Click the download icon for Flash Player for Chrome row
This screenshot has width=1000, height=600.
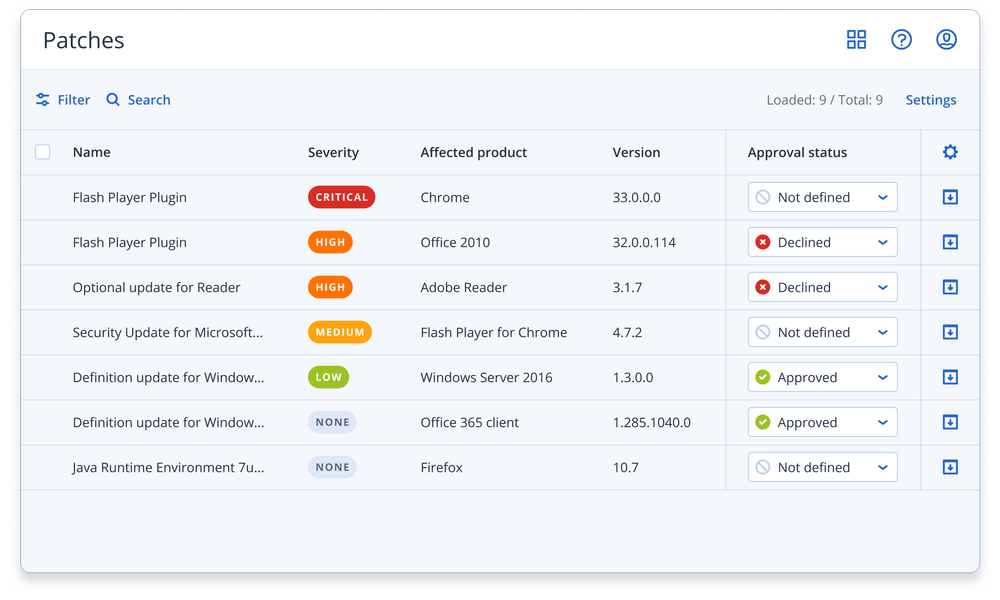950,332
